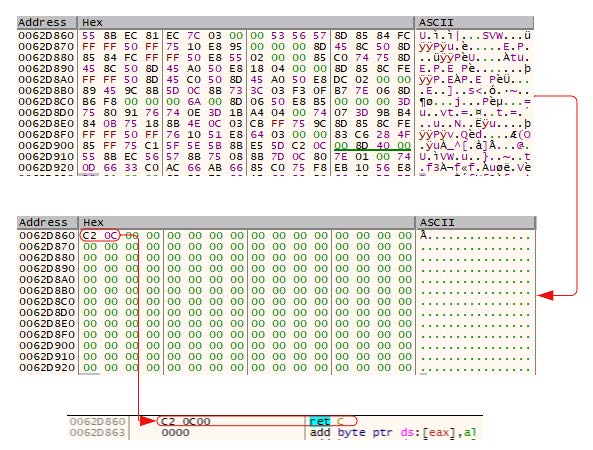
Task: Select address 0062D890 in the upper dump
Action: click(x=46, y=68)
